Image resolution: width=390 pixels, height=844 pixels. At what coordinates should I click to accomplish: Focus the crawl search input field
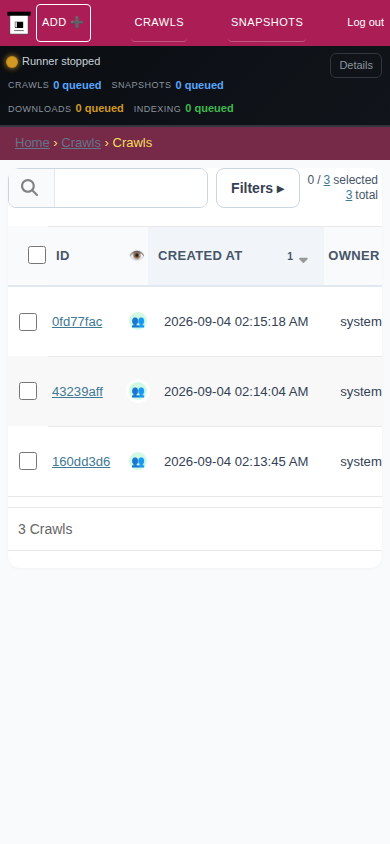[131, 188]
